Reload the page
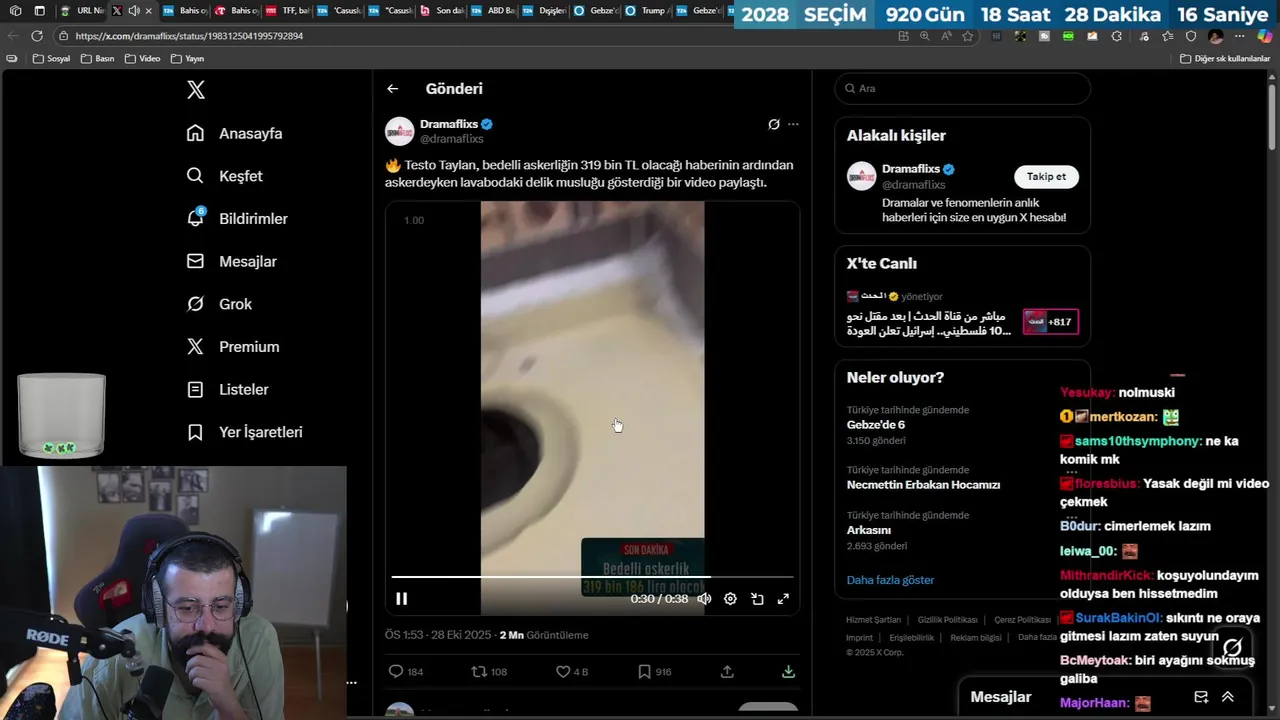The image size is (1280, 720). [37, 36]
